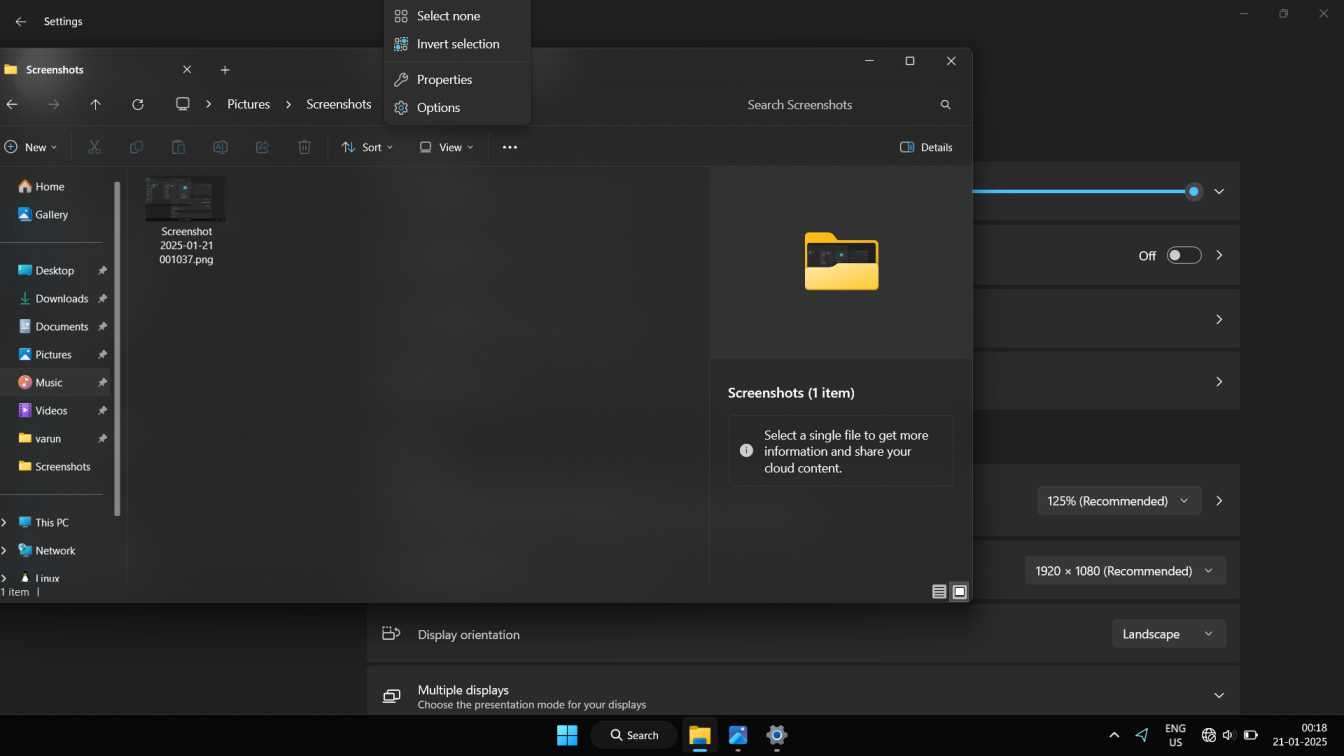1344x756 pixels.
Task: Expand This PC in navigation pane
Action: point(4,522)
